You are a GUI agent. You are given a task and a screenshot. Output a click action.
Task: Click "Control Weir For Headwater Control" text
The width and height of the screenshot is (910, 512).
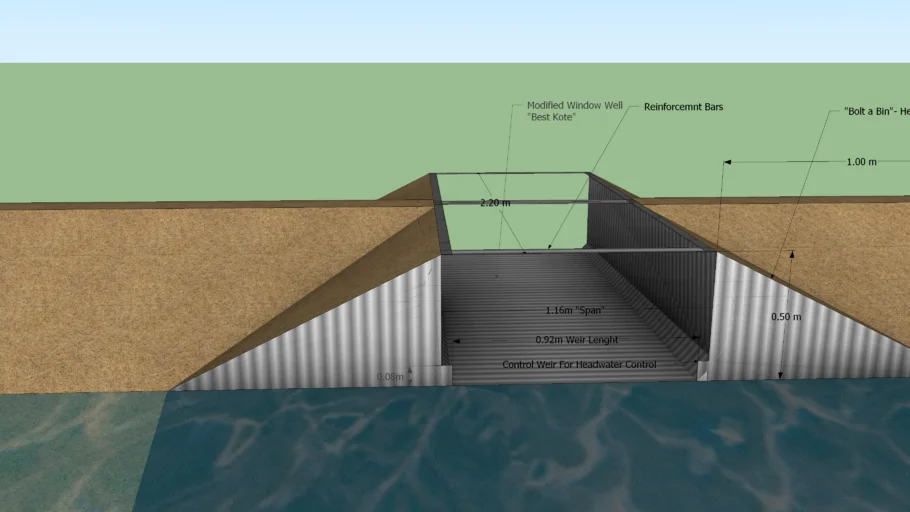pyautogui.click(x=579, y=365)
